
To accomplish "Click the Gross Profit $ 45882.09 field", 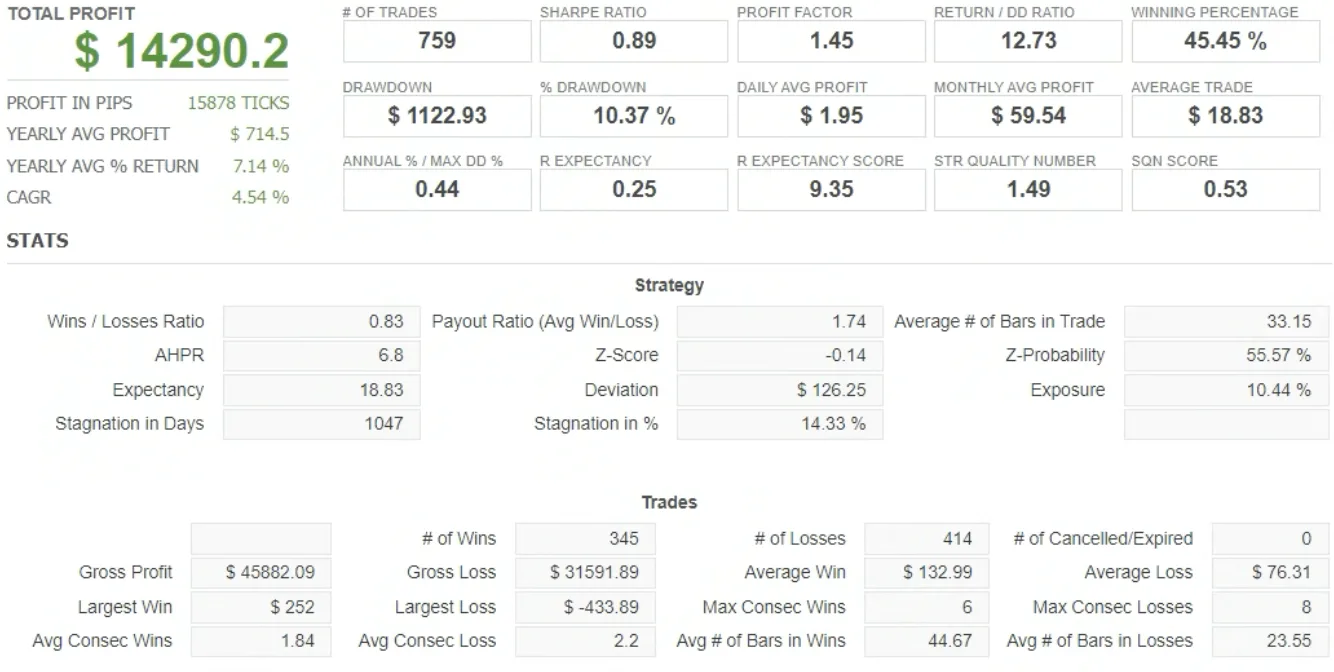I will pyautogui.click(x=261, y=573).
